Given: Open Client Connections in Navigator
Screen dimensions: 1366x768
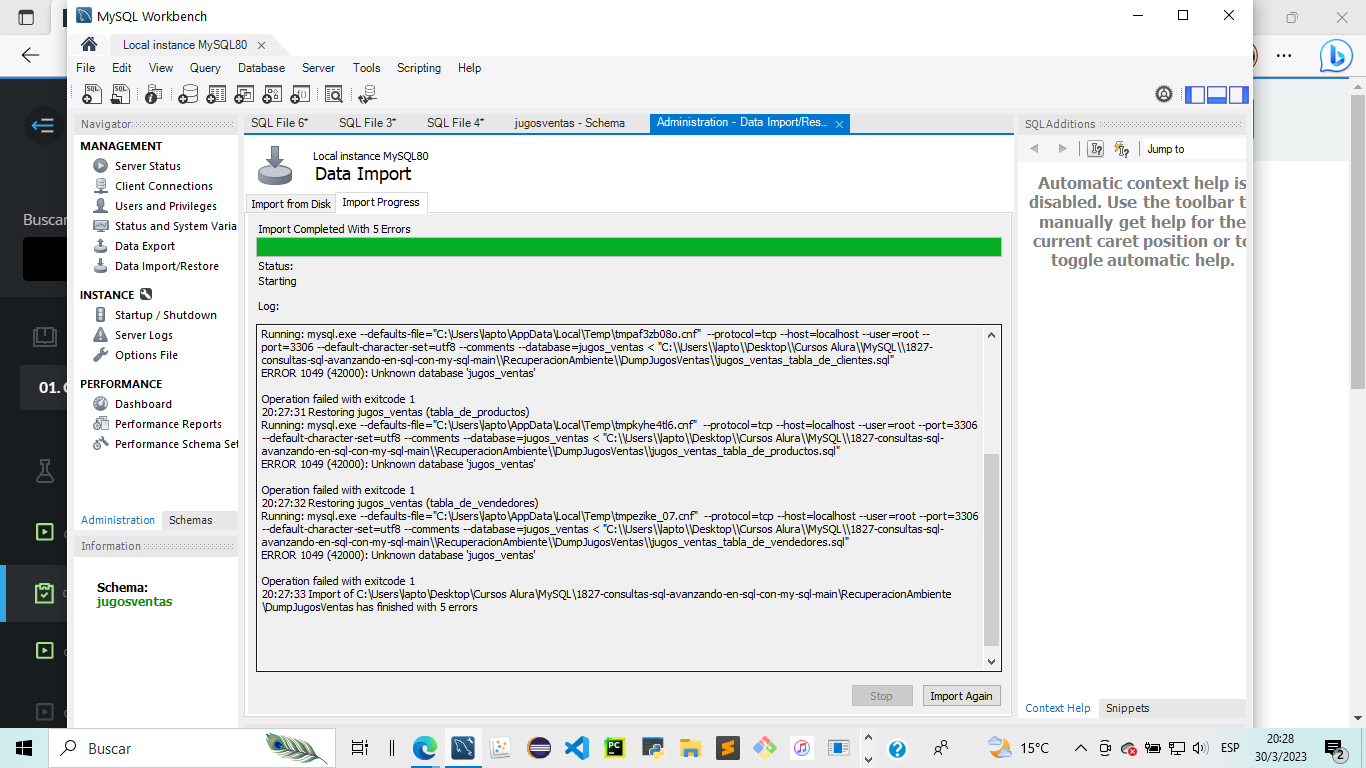Looking at the screenshot, I should click(163, 186).
